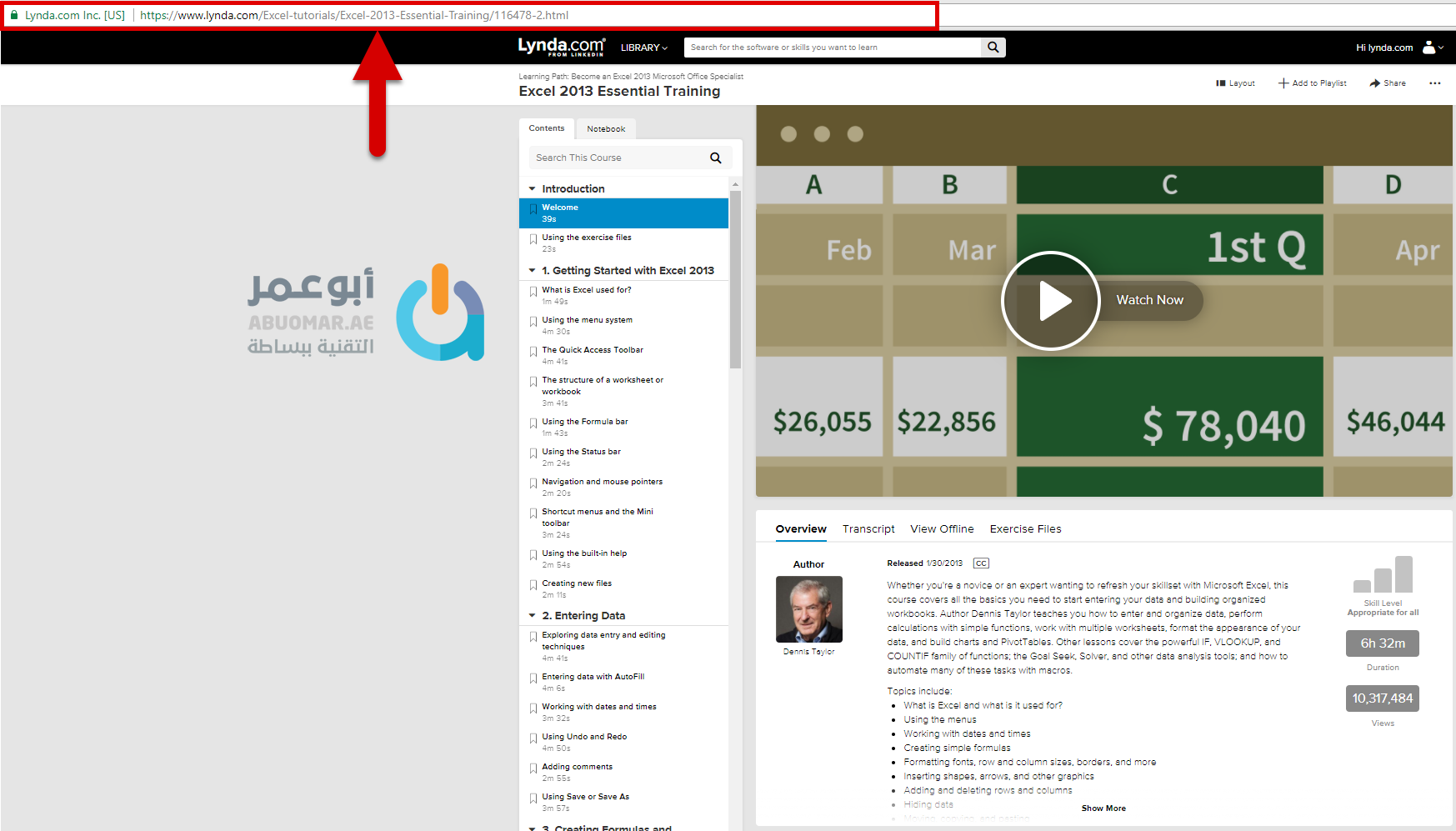Click the course contents scrollbar thumb
This screenshot has width=1456, height=831.
pos(735,279)
